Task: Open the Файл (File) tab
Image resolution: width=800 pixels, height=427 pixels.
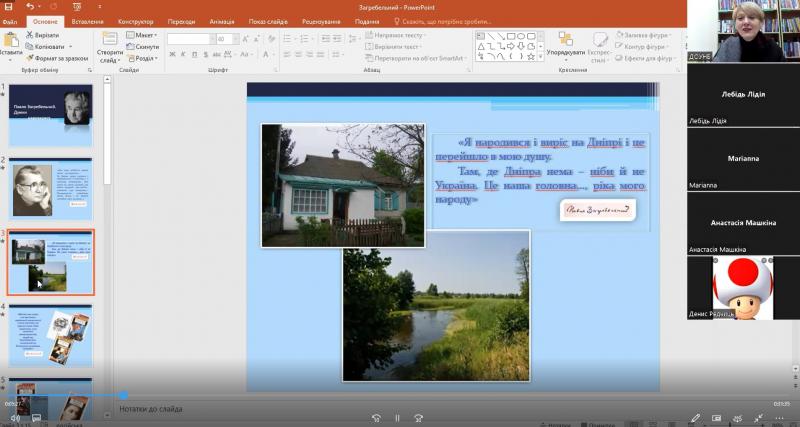Action: click(10, 22)
